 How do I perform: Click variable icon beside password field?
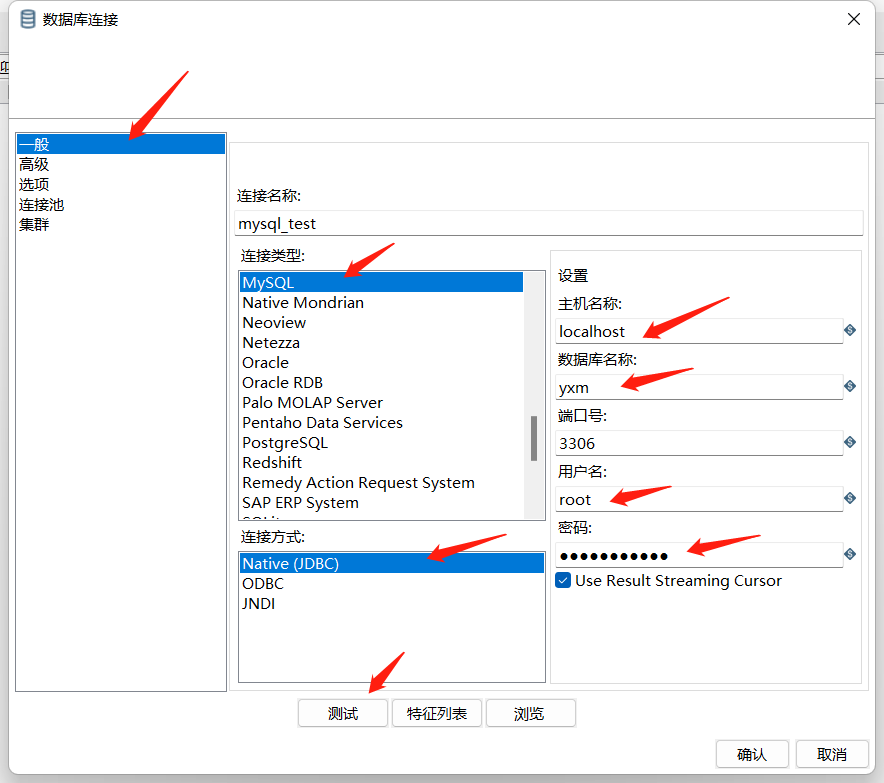[x=850, y=554]
